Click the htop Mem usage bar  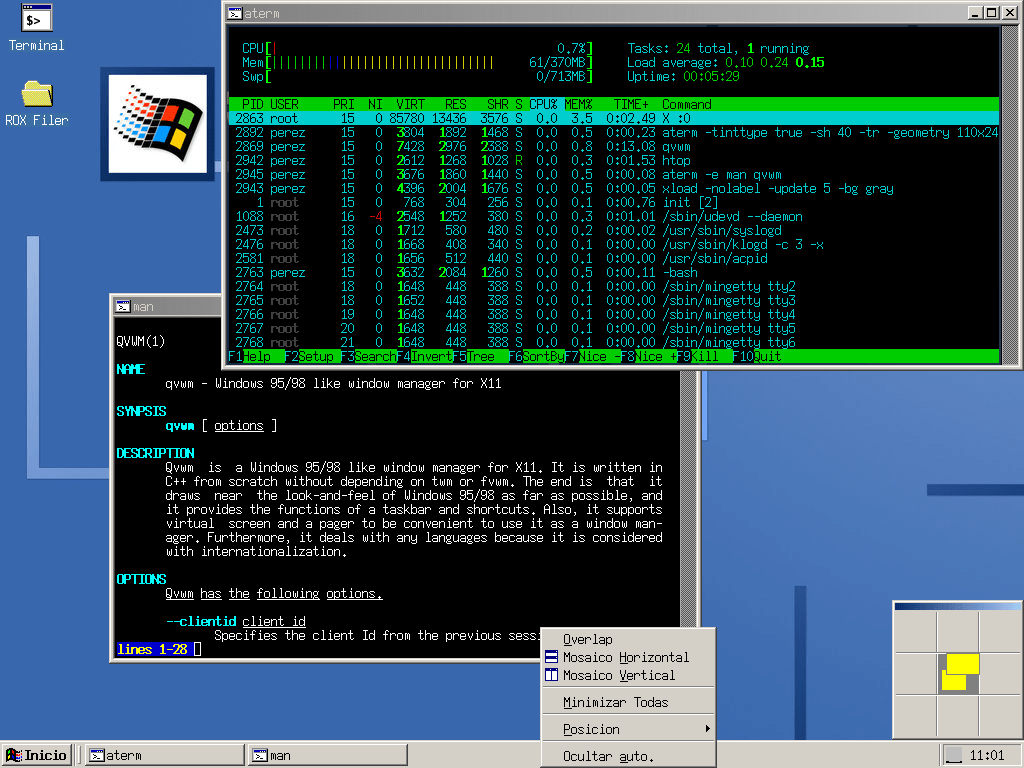(x=417, y=63)
